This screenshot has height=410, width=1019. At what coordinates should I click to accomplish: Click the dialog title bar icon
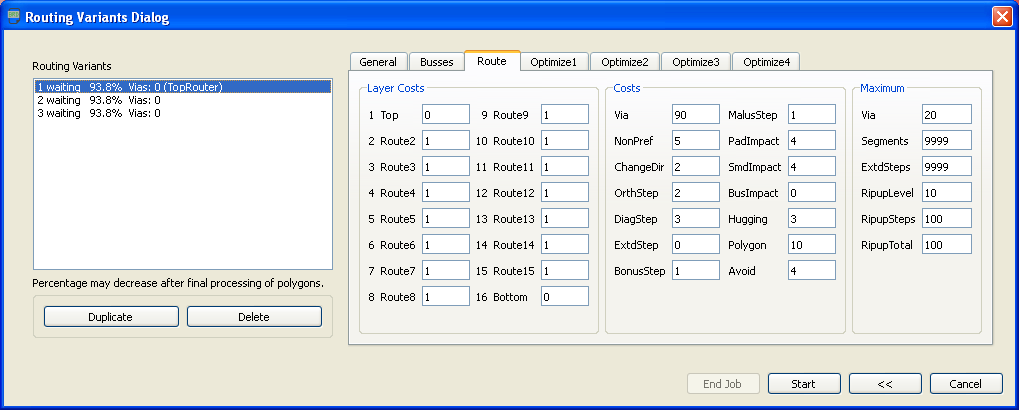pos(12,17)
